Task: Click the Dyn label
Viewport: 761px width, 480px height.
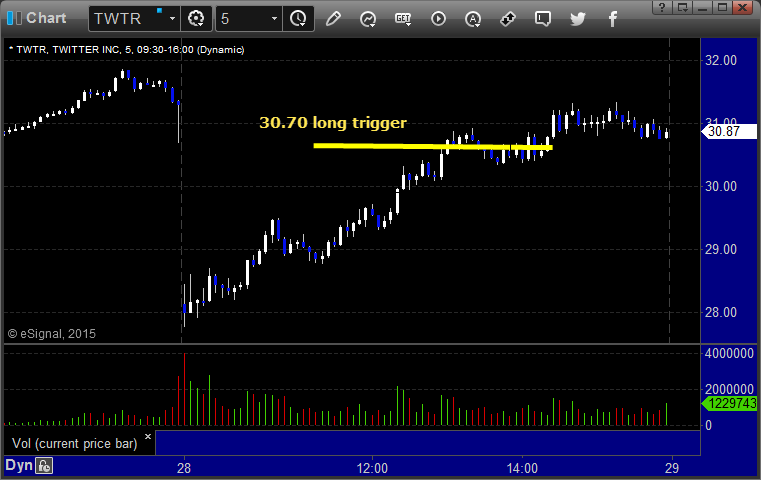Action: (x=18, y=465)
